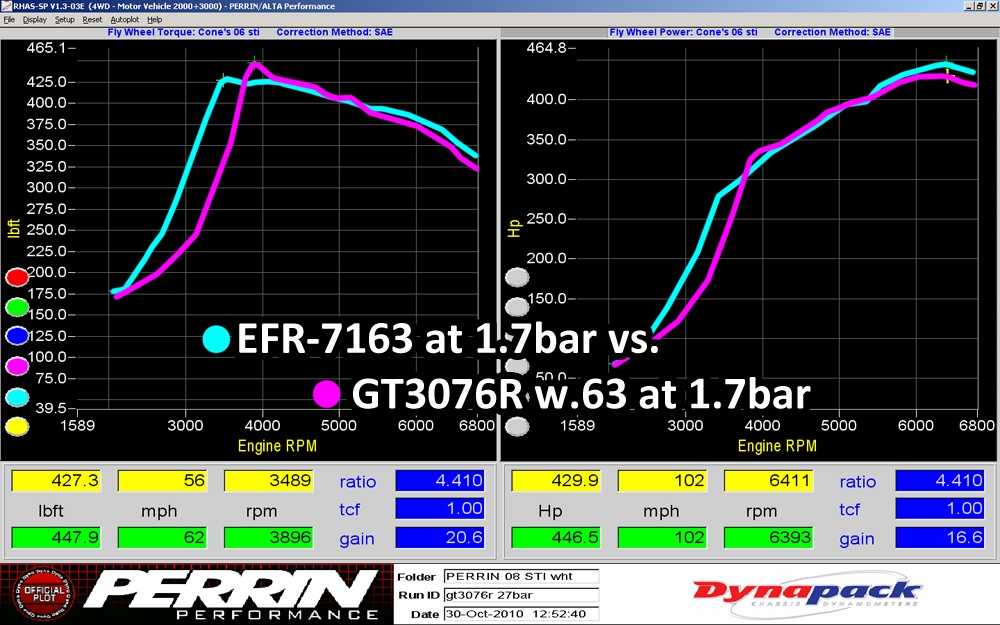Image resolution: width=1000 pixels, height=625 pixels.
Task: Click the power panel ratio value 4.410
Action: (x=940, y=480)
